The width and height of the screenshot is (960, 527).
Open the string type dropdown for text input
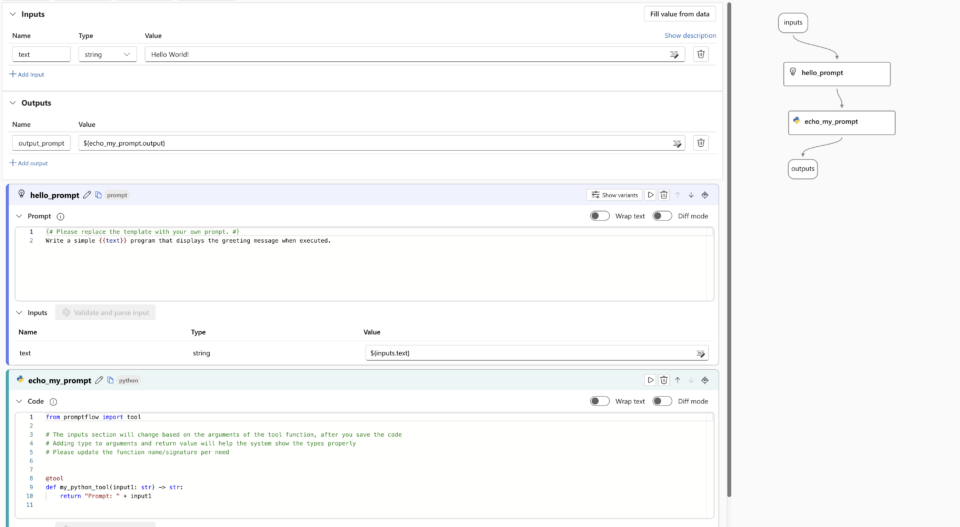(x=107, y=55)
